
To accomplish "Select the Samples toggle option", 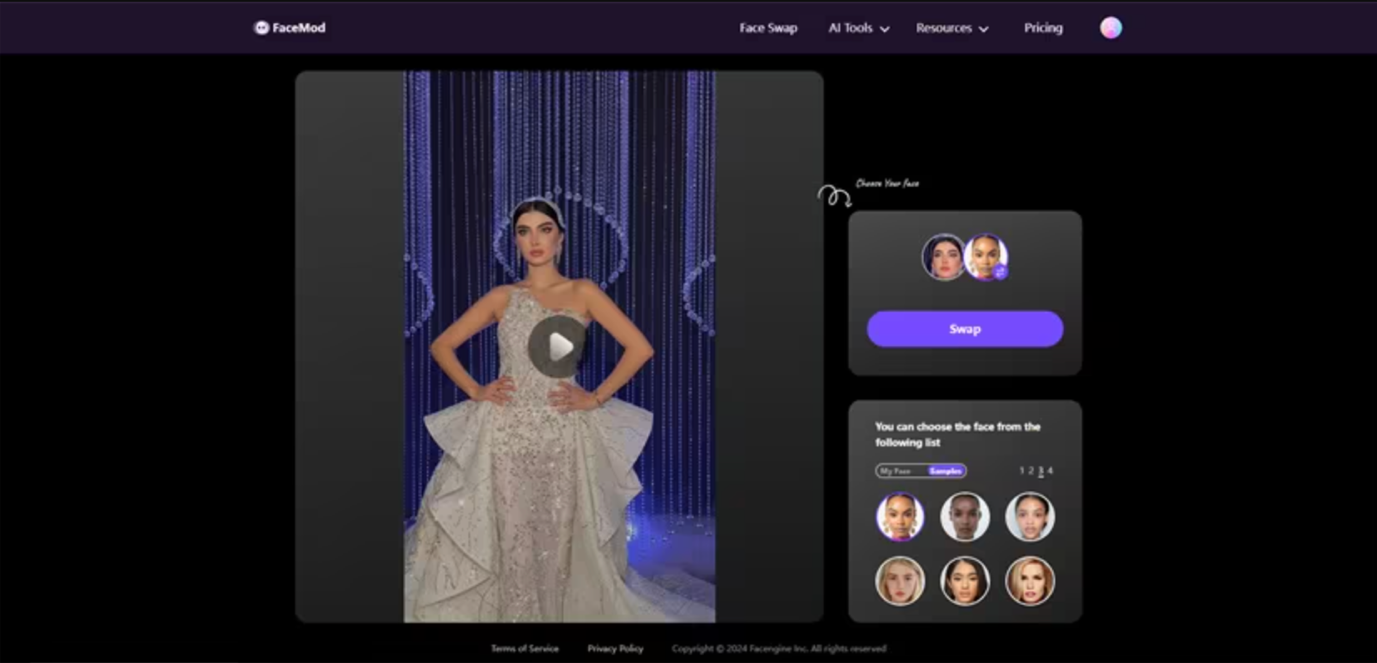I will pos(945,471).
